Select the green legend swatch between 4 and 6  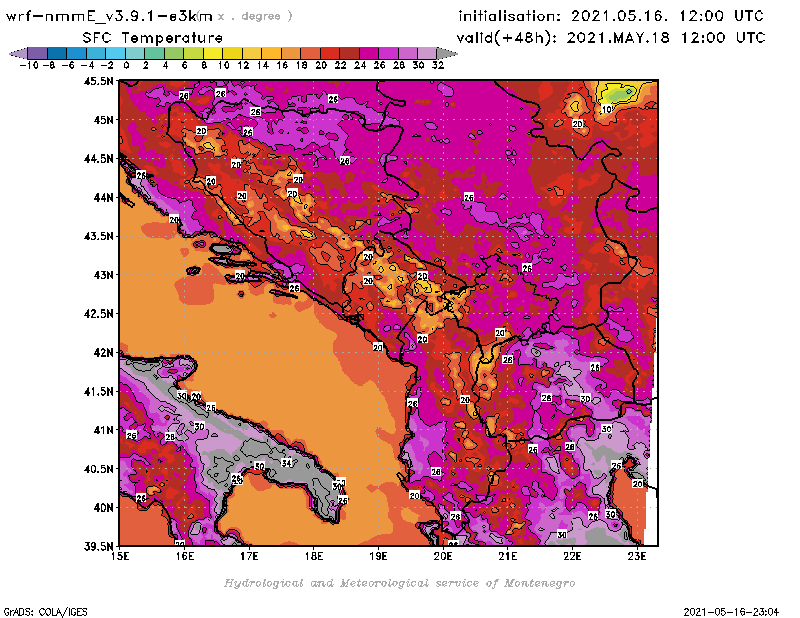coord(174,53)
